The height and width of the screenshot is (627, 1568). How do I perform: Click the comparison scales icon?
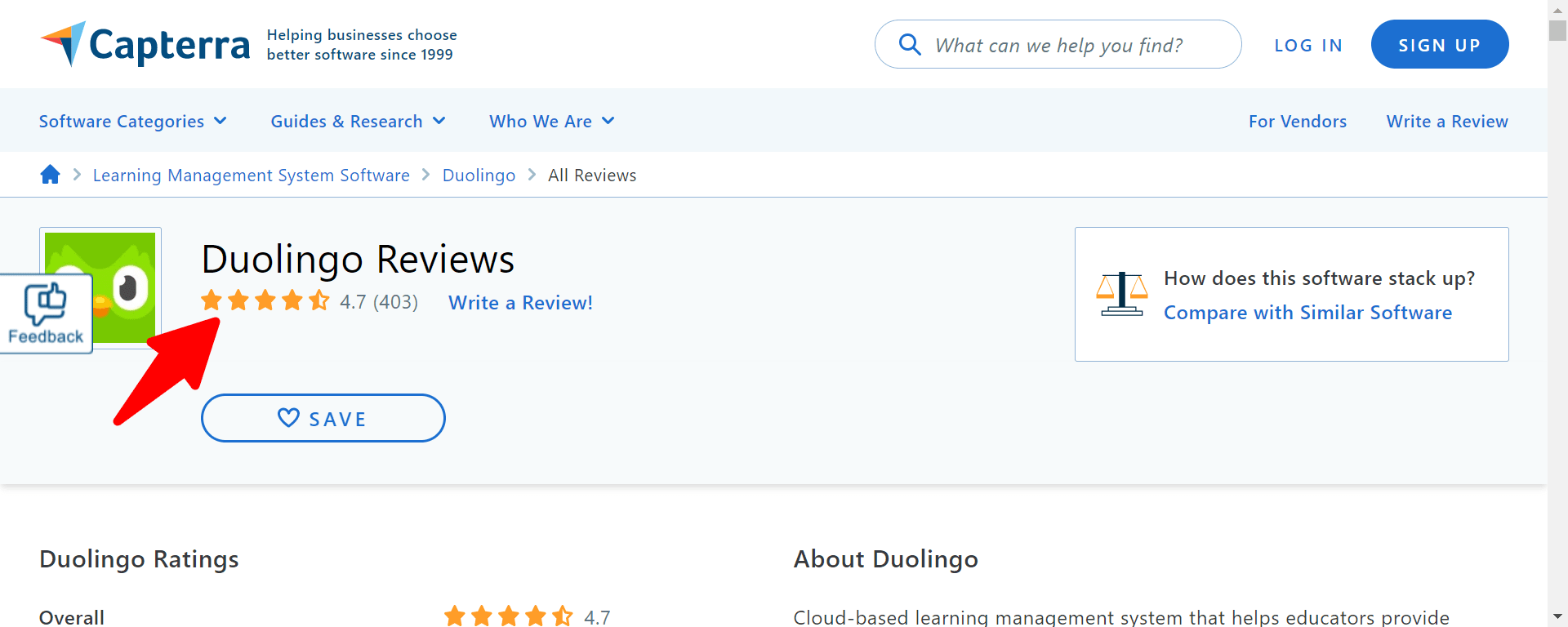coord(1121,295)
